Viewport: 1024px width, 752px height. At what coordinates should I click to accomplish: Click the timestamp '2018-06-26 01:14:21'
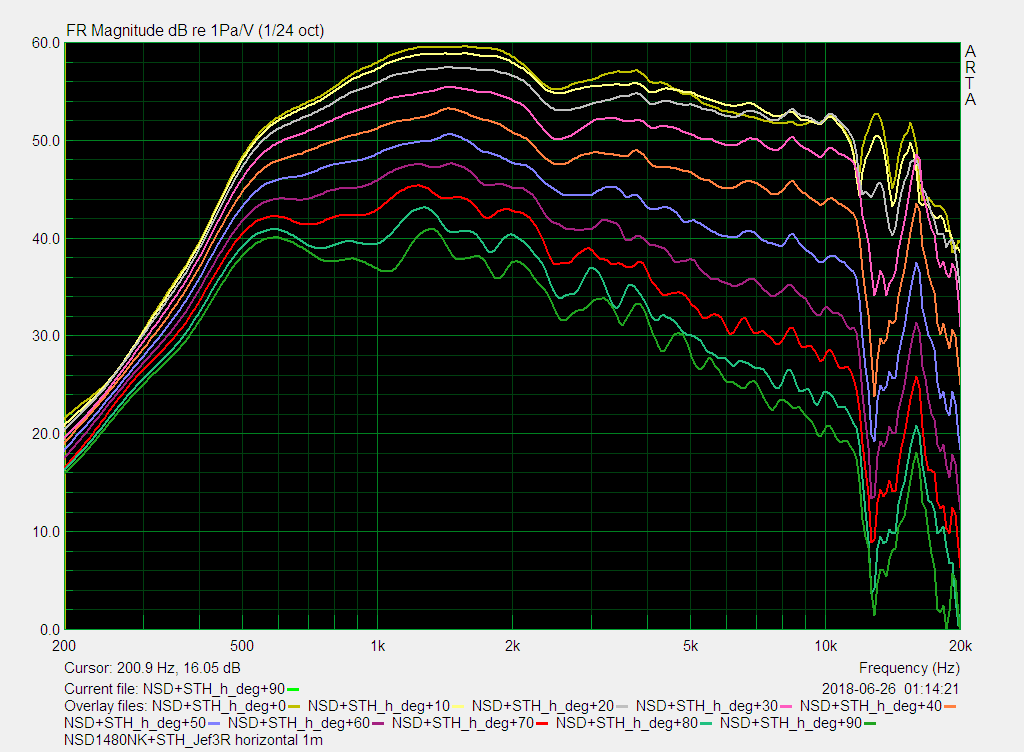(x=890, y=689)
